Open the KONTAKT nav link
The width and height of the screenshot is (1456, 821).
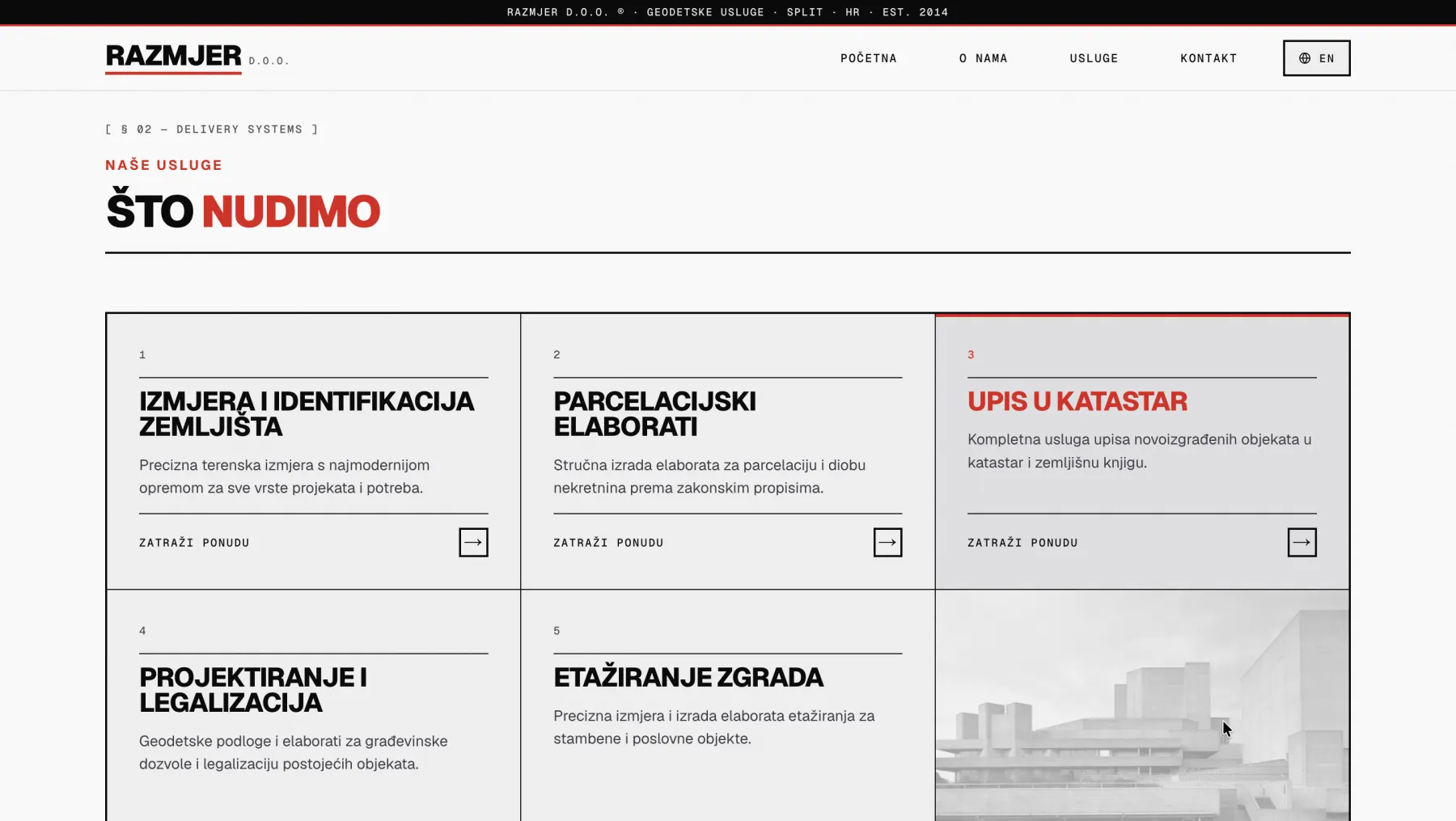pyautogui.click(x=1208, y=58)
